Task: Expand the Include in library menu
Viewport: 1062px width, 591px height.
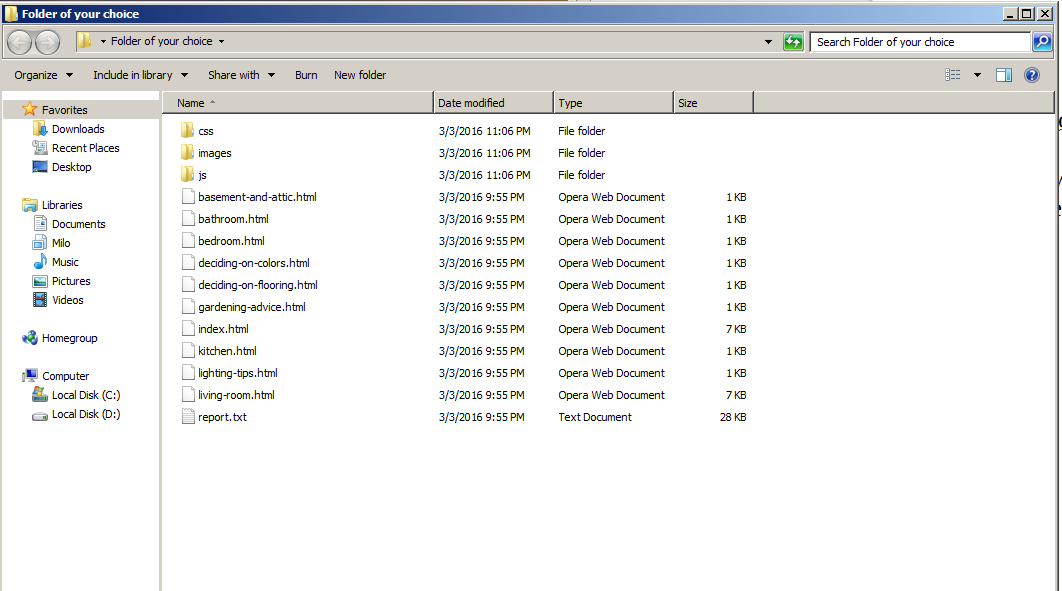Action: [140, 75]
